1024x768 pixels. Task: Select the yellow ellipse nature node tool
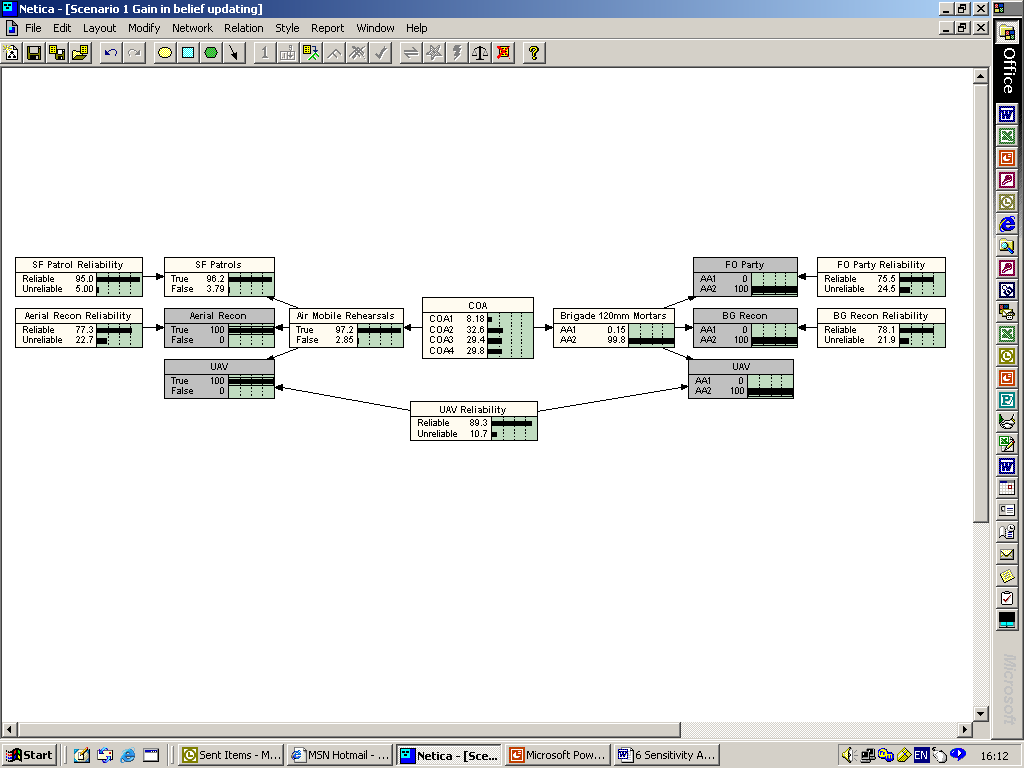click(165, 53)
